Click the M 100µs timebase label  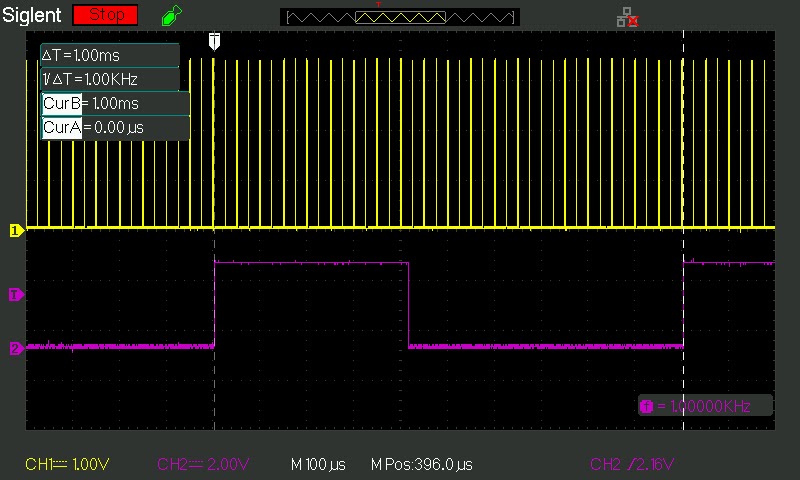click(318, 465)
